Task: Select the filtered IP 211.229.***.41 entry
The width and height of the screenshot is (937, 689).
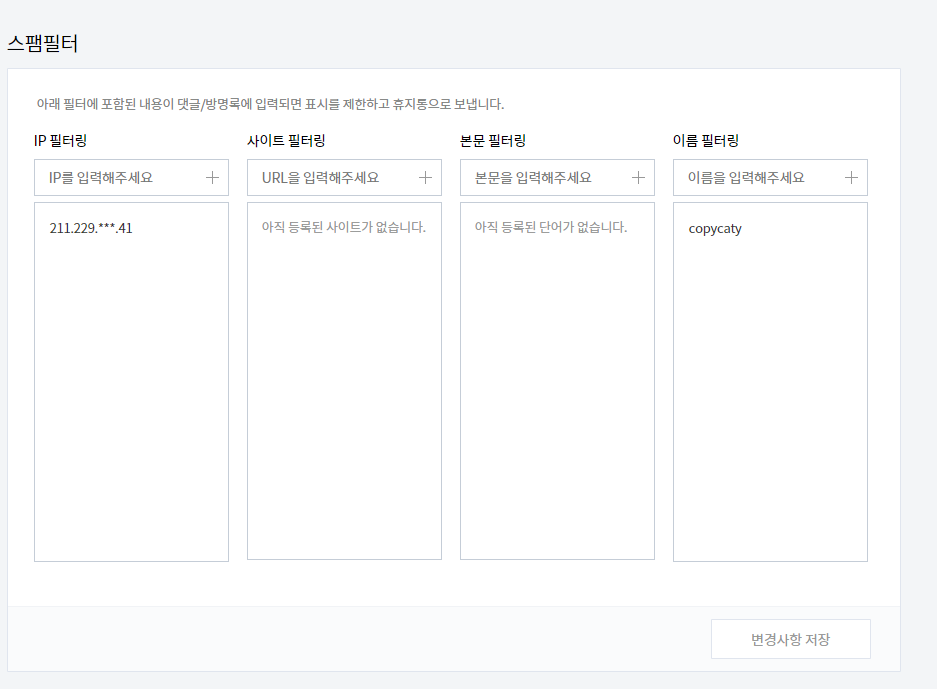Action: coord(91,228)
